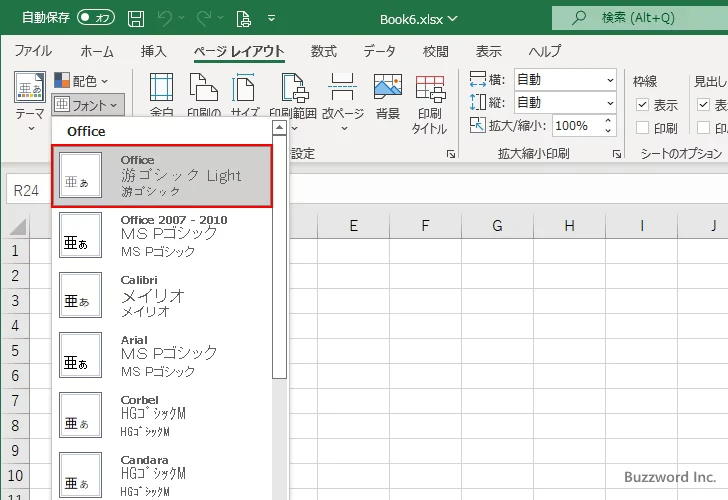Click the Undo arrow icon
This screenshot has height=500, width=728.
[x=165, y=18]
